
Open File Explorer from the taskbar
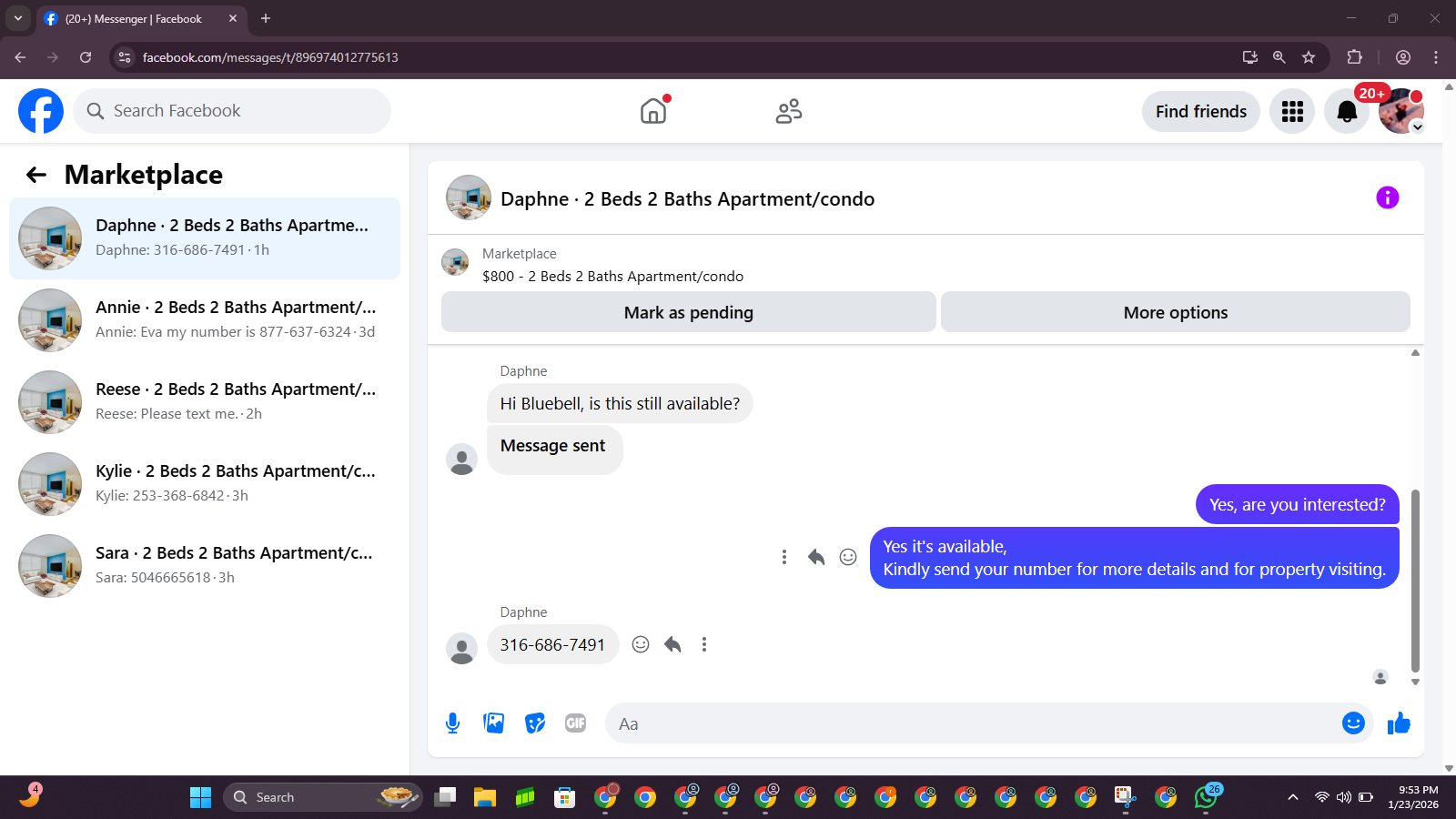point(485,797)
